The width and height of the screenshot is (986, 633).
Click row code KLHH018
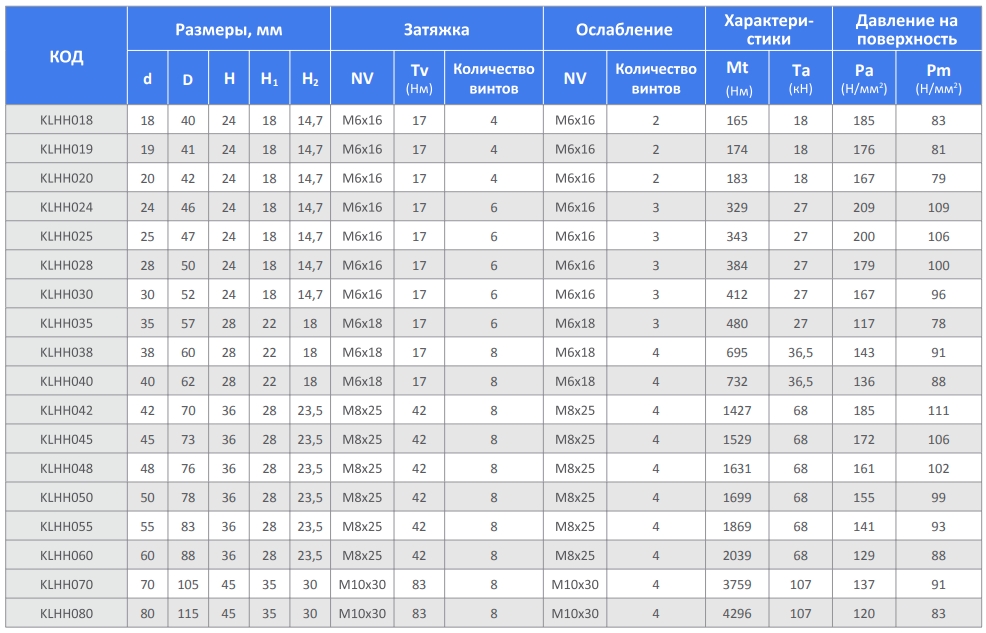(x=66, y=121)
